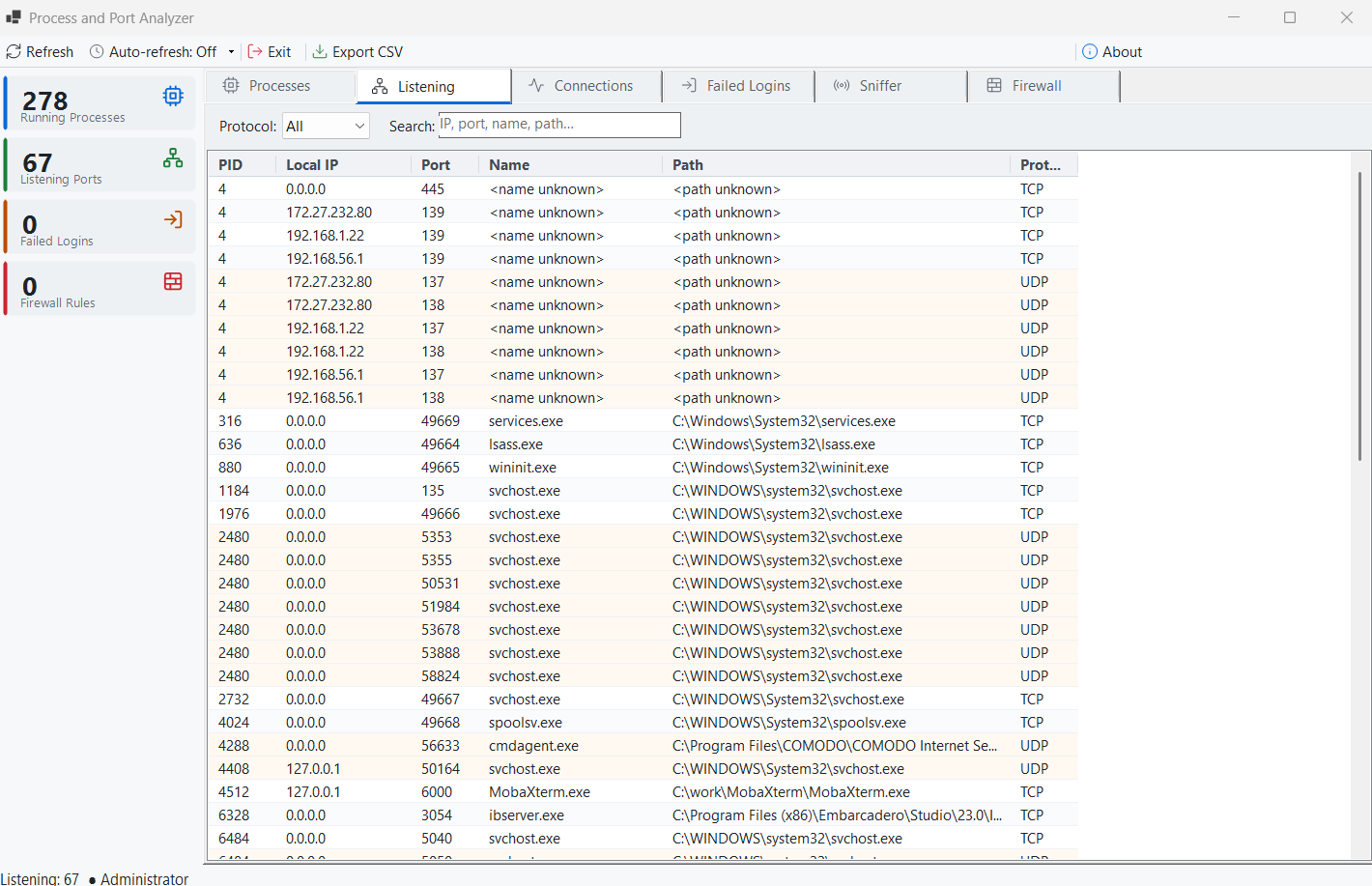Click the Failed Logins tab arrow icon
Image resolution: width=1372 pixels, height=886 pixels.
(689, 85)
